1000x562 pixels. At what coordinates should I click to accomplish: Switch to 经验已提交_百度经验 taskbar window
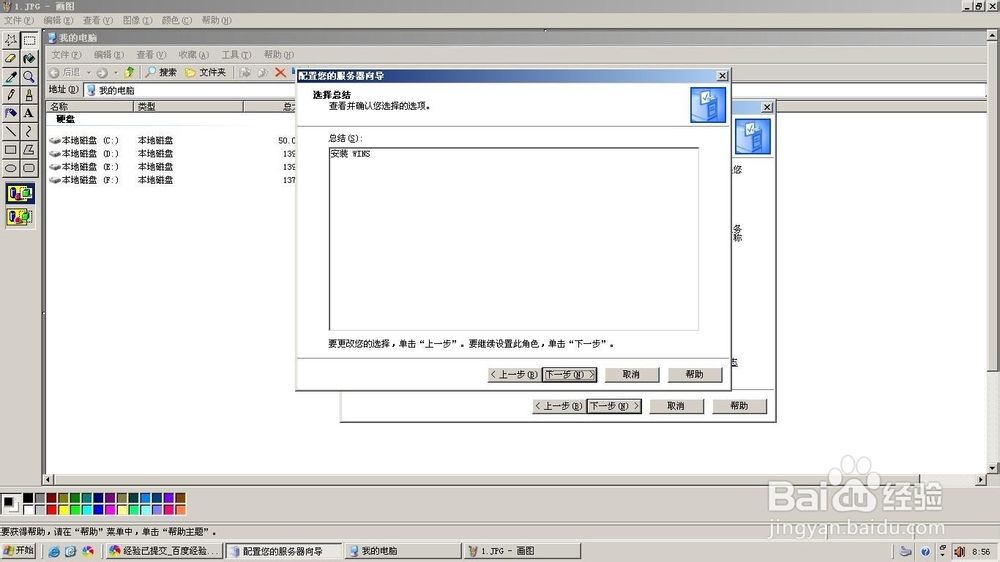click(165, 551)
